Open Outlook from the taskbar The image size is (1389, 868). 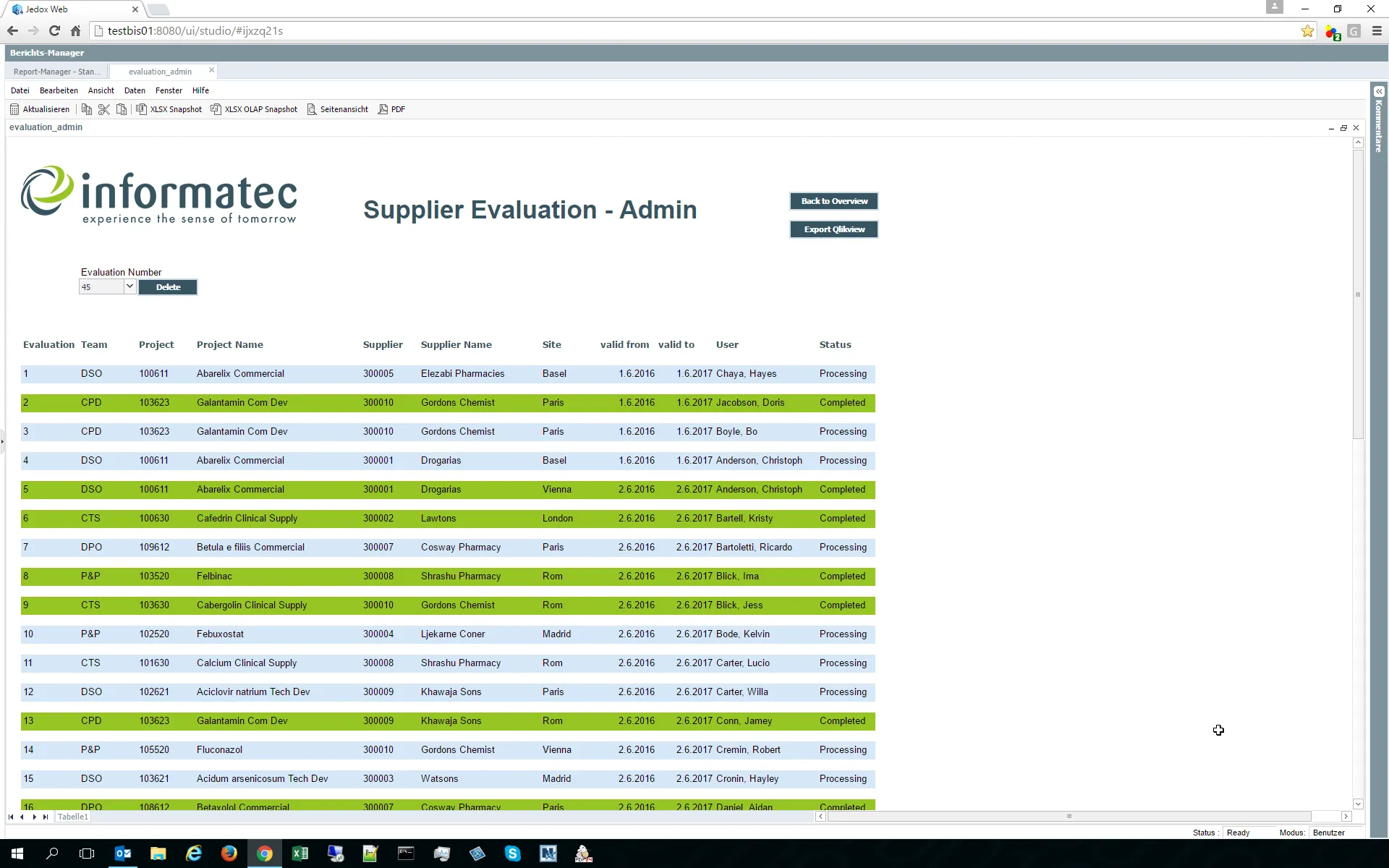pos(123,854)
